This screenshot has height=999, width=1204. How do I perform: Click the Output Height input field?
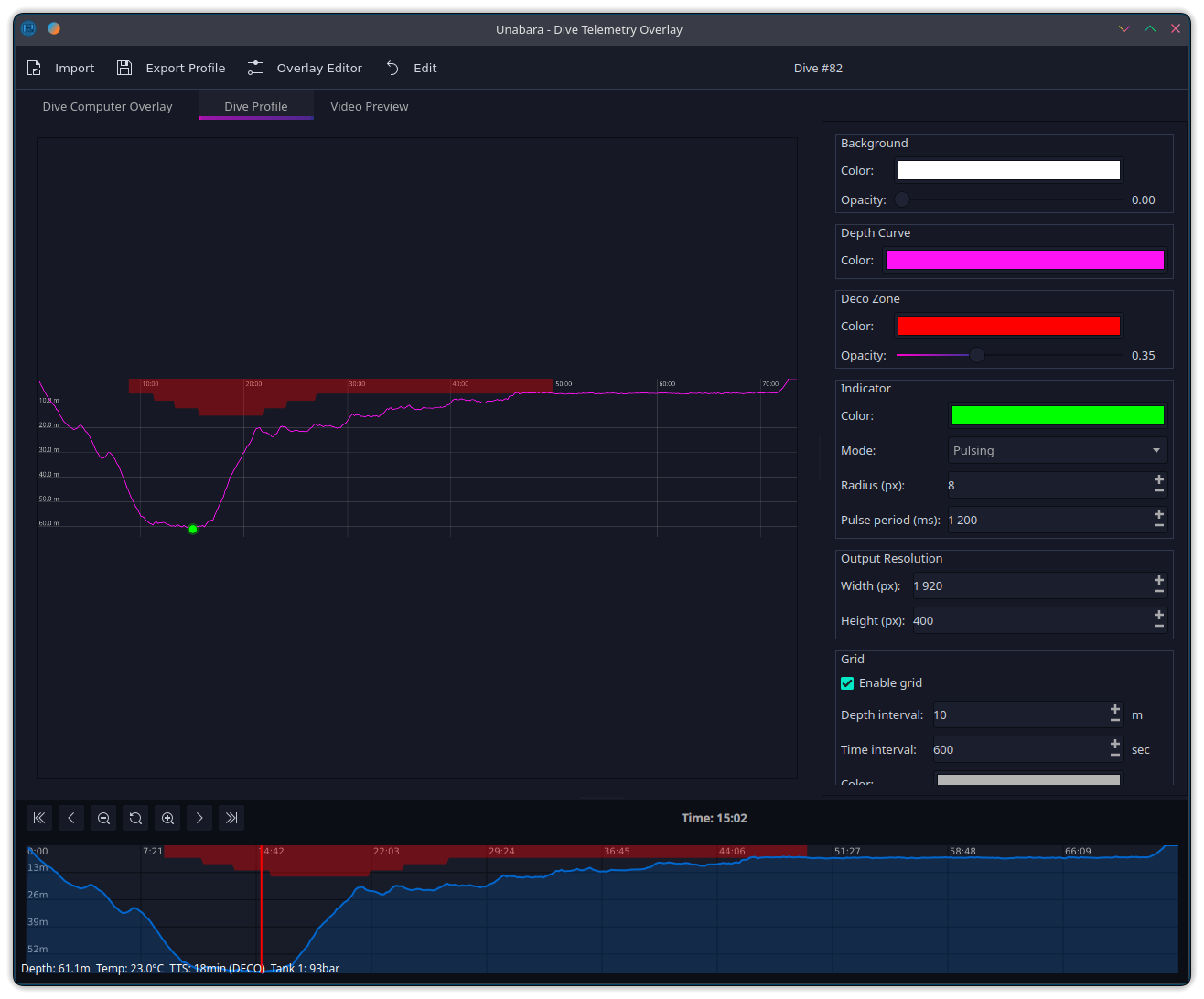(1031, 620)
